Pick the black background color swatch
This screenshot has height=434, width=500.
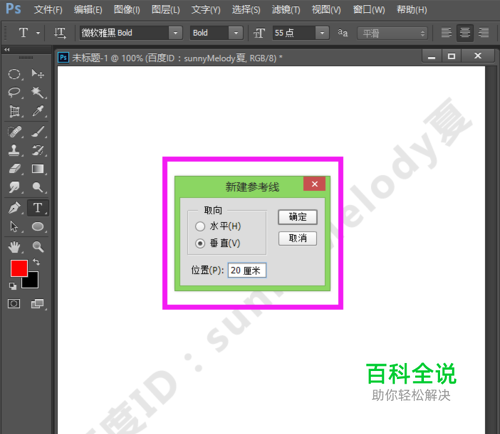pos(32,282)
